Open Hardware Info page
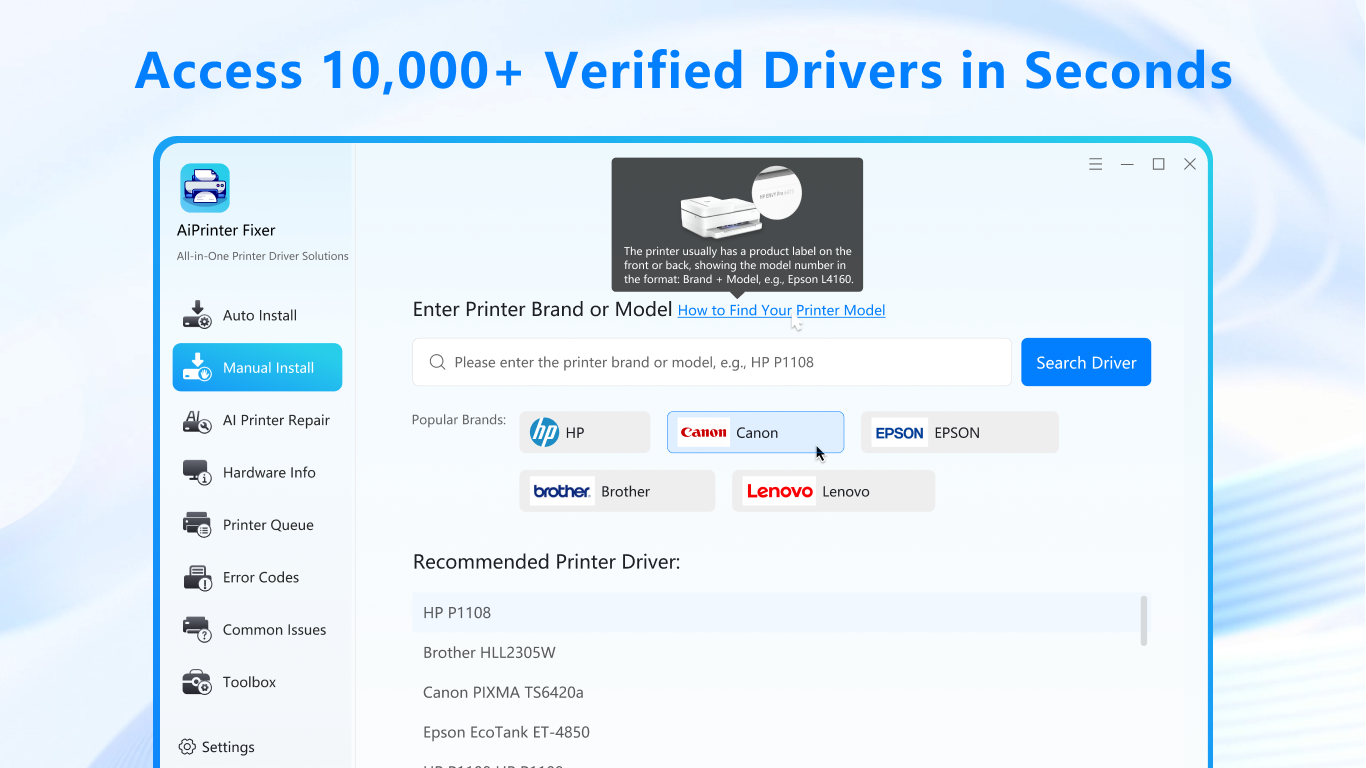The image size is (1366, 768). [257, 472]
